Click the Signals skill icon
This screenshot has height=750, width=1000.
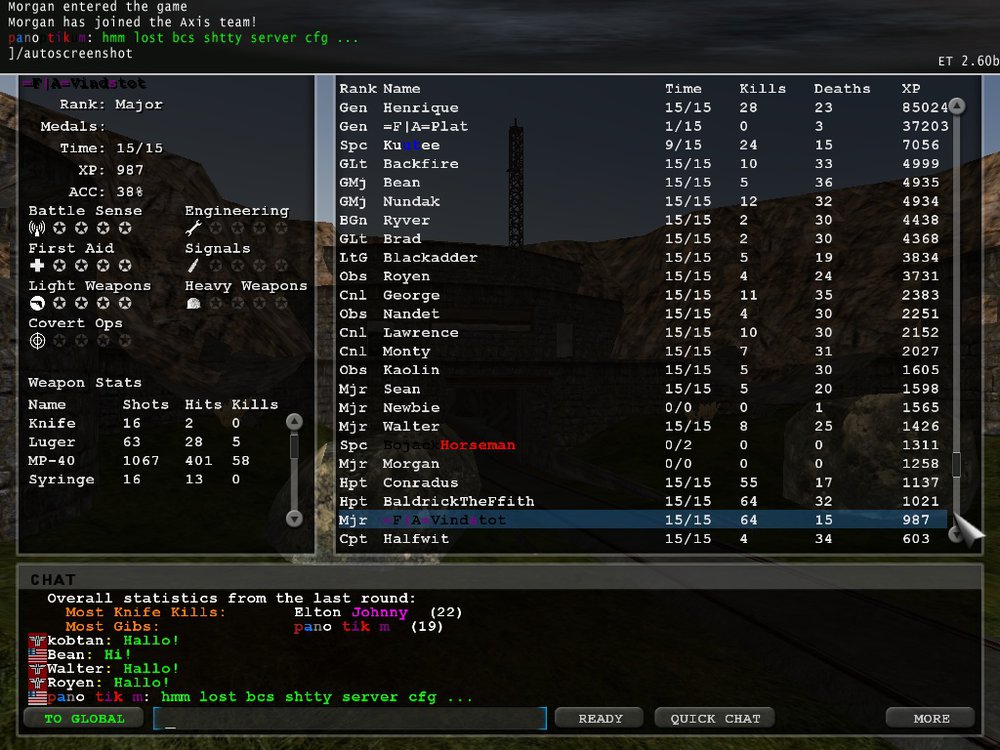(x=193, y=265)
